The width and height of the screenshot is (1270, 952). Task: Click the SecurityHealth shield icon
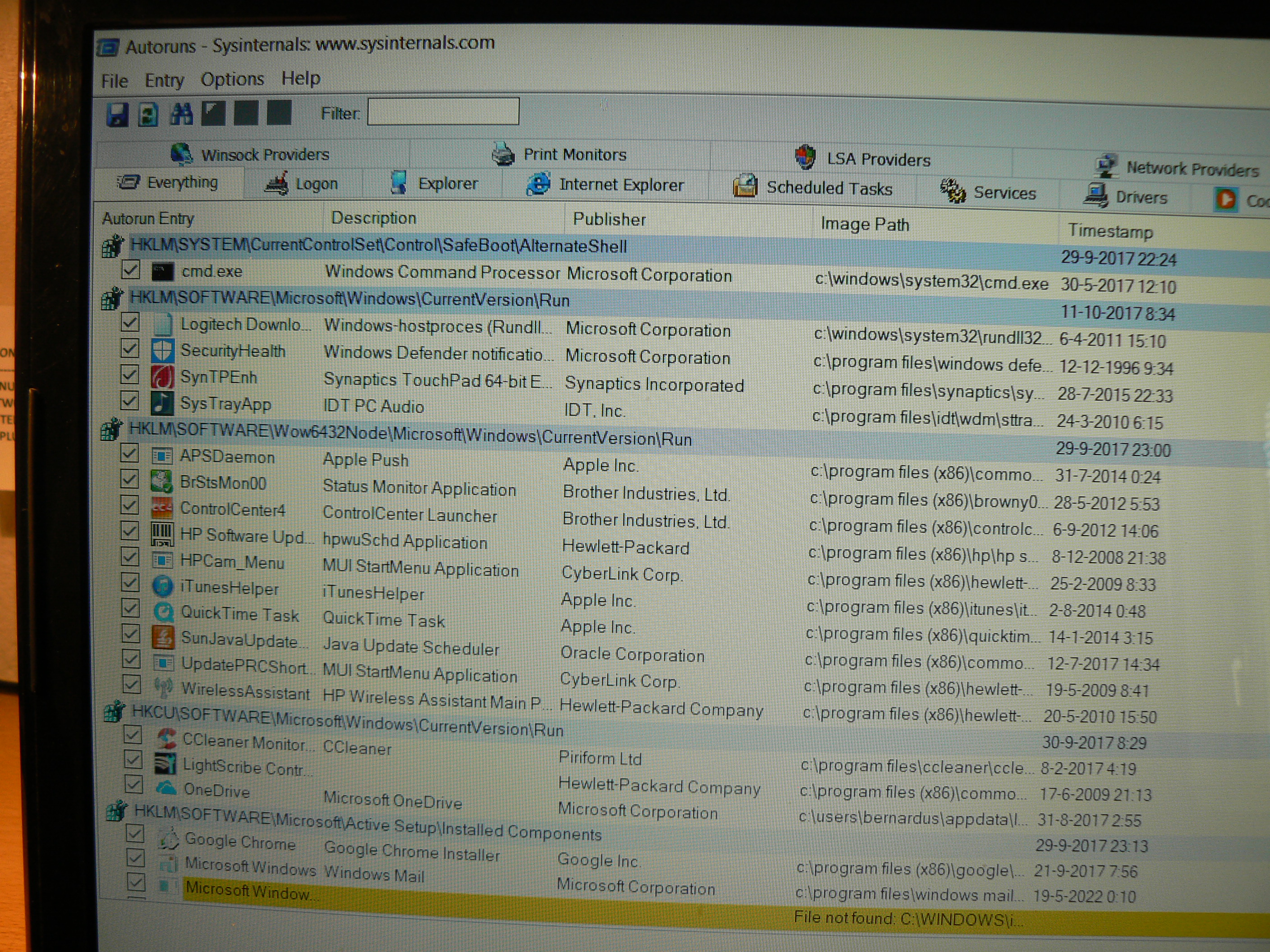click(162, 351)
